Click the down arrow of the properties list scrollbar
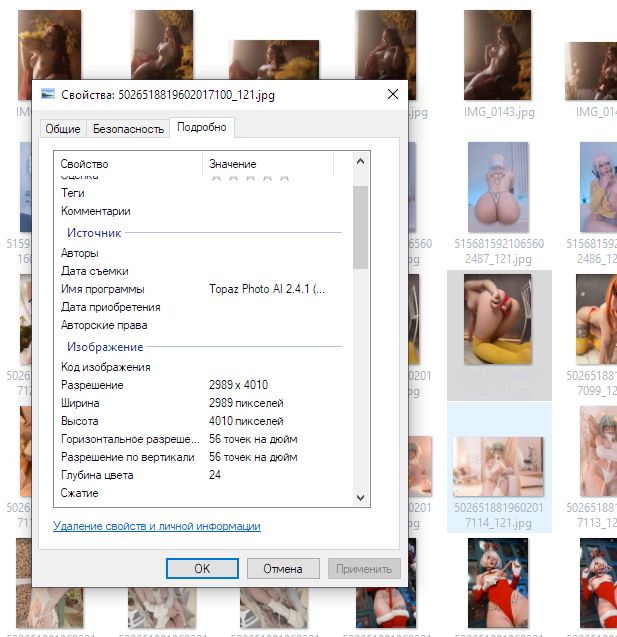 (x=360, y=498)
